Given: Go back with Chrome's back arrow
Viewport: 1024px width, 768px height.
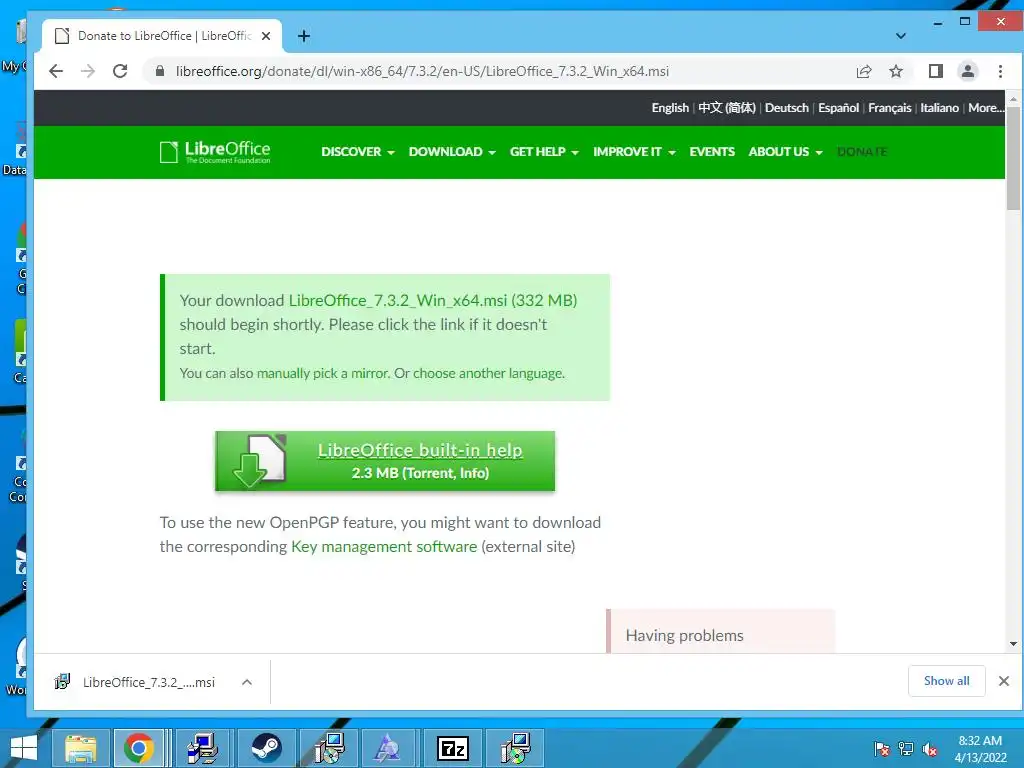Looking at the screenshot, I should [x=56, y=71].
